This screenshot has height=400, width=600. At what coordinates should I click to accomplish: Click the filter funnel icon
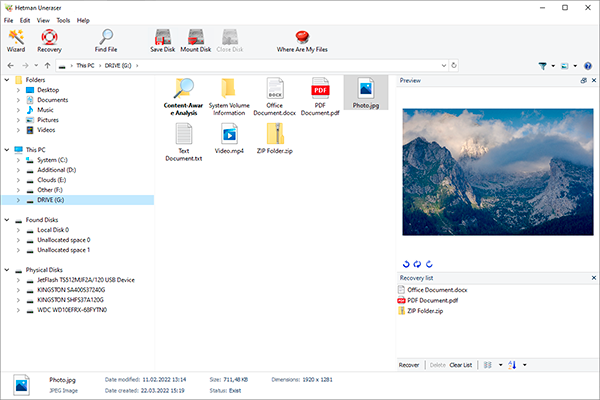542,66
